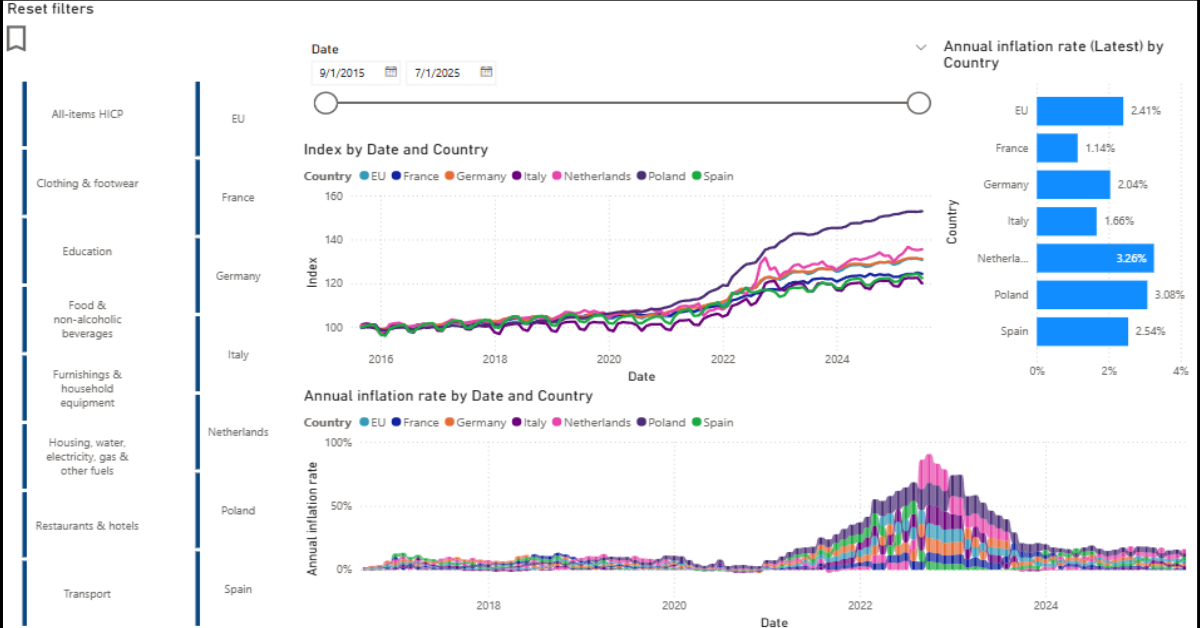
Task: Open the start date calendar picker icon
Action: point(391,72)
